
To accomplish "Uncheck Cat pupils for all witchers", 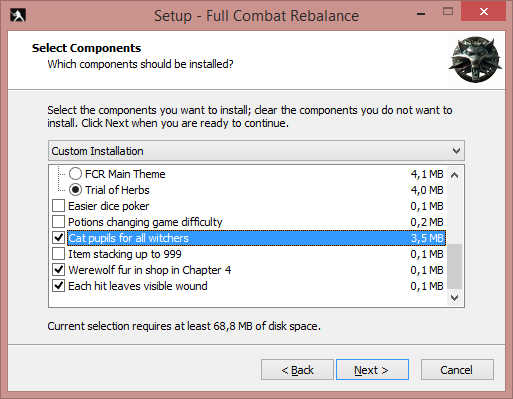I will [59, 238].
